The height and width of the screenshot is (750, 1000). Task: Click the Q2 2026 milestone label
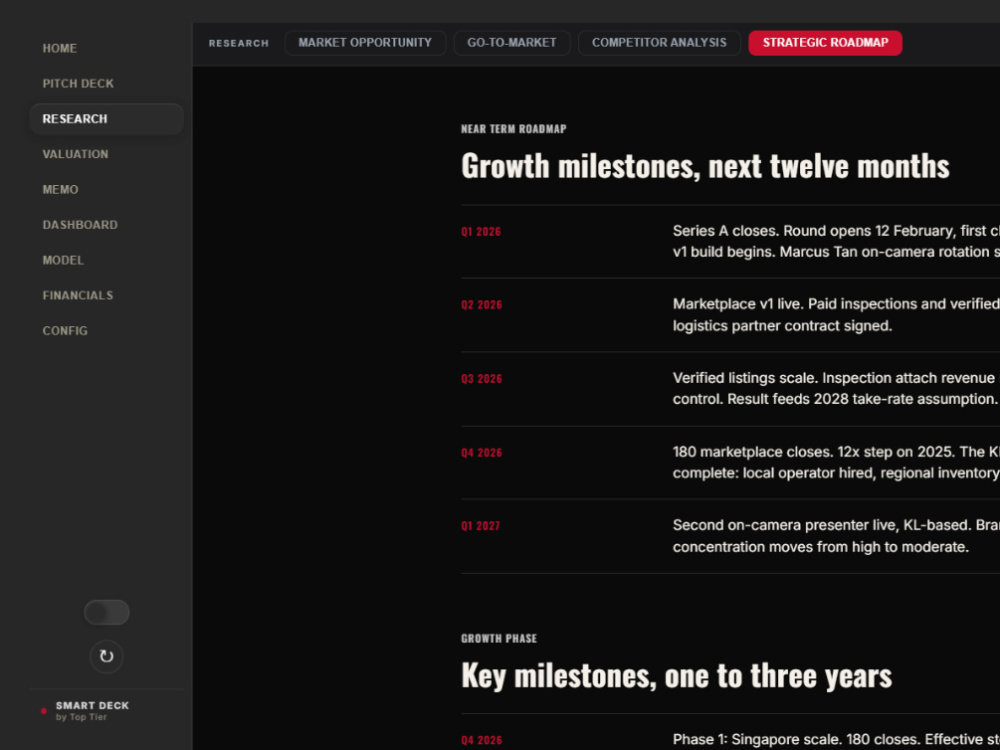tap(482, 305)
